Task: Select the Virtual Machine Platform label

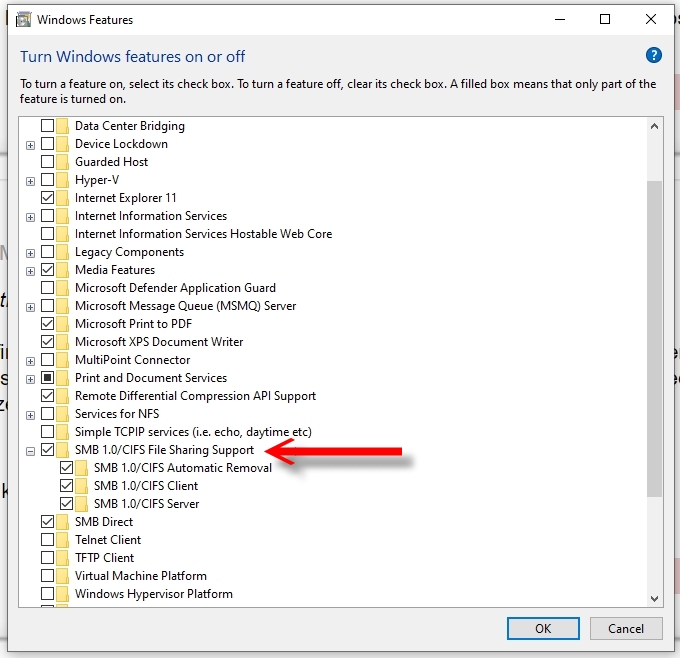Action: point(141,576)
